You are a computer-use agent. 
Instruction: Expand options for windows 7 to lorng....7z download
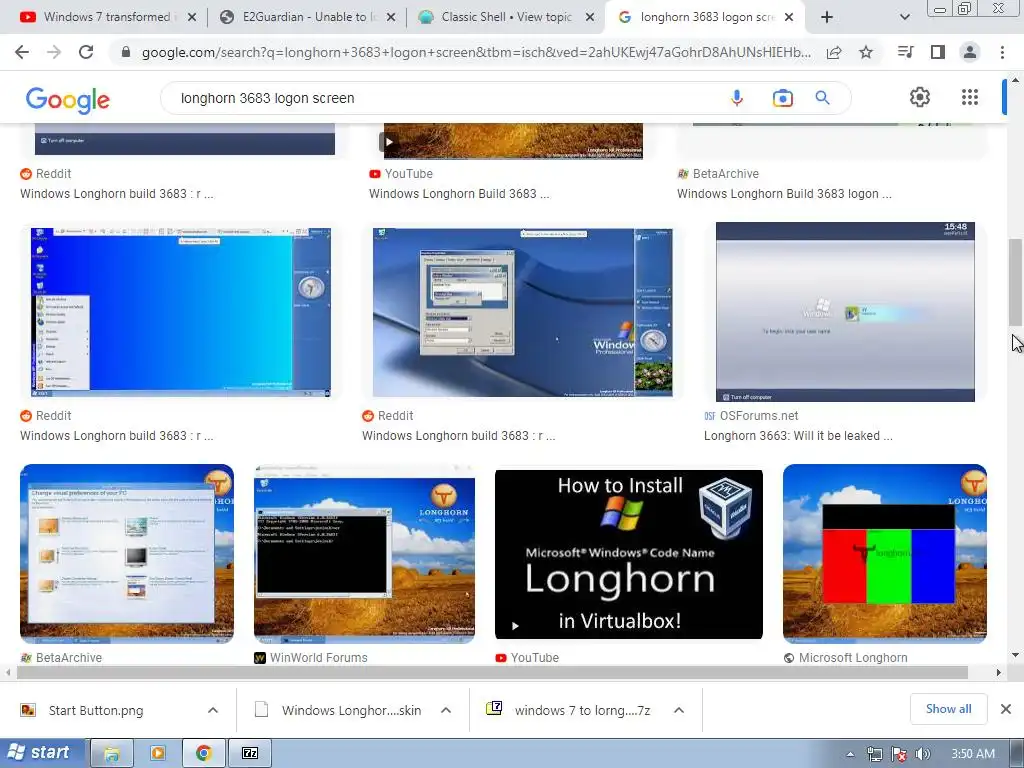point(679,710)
